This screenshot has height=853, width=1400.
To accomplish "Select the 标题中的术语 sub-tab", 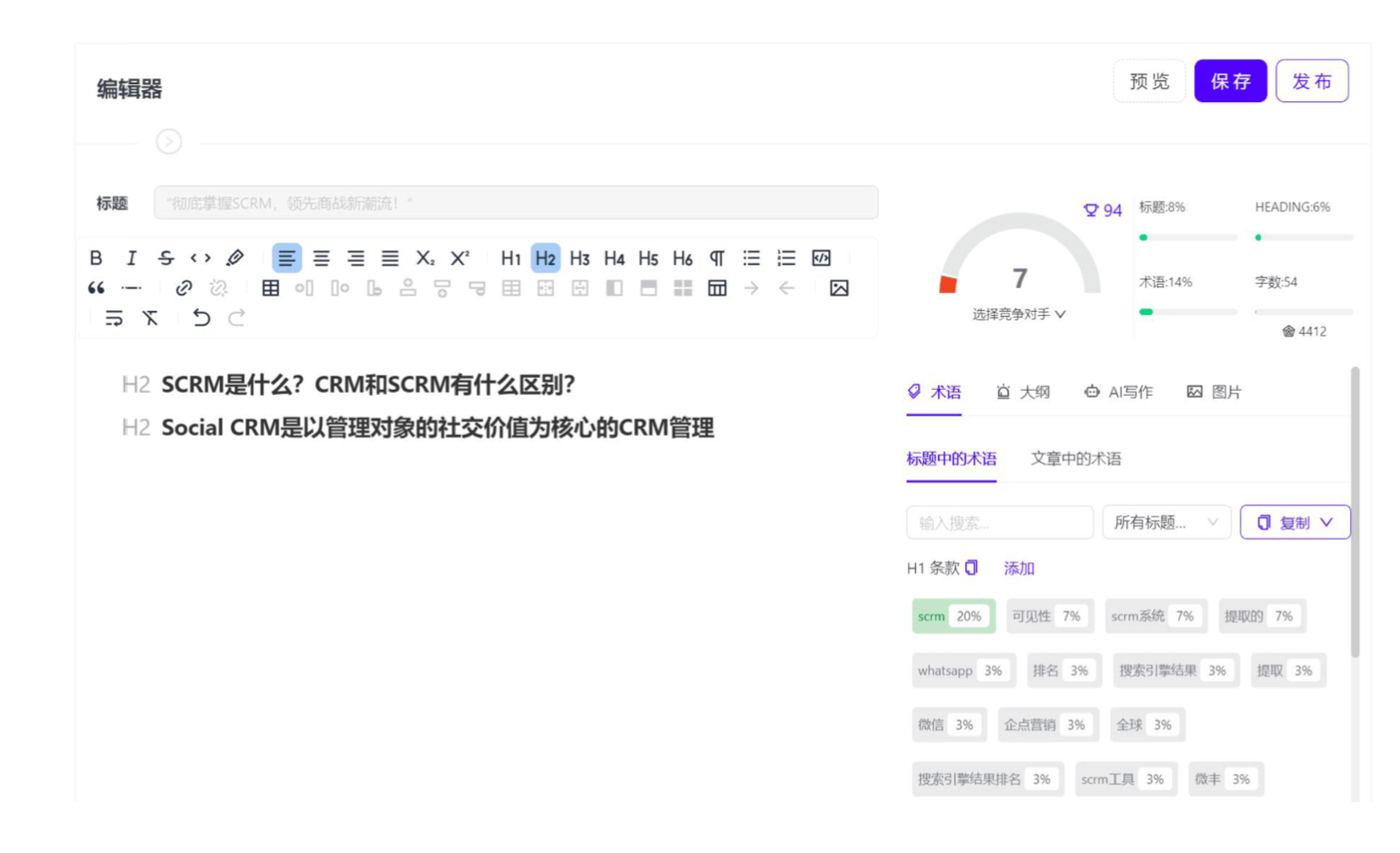I will click(951, 459).
